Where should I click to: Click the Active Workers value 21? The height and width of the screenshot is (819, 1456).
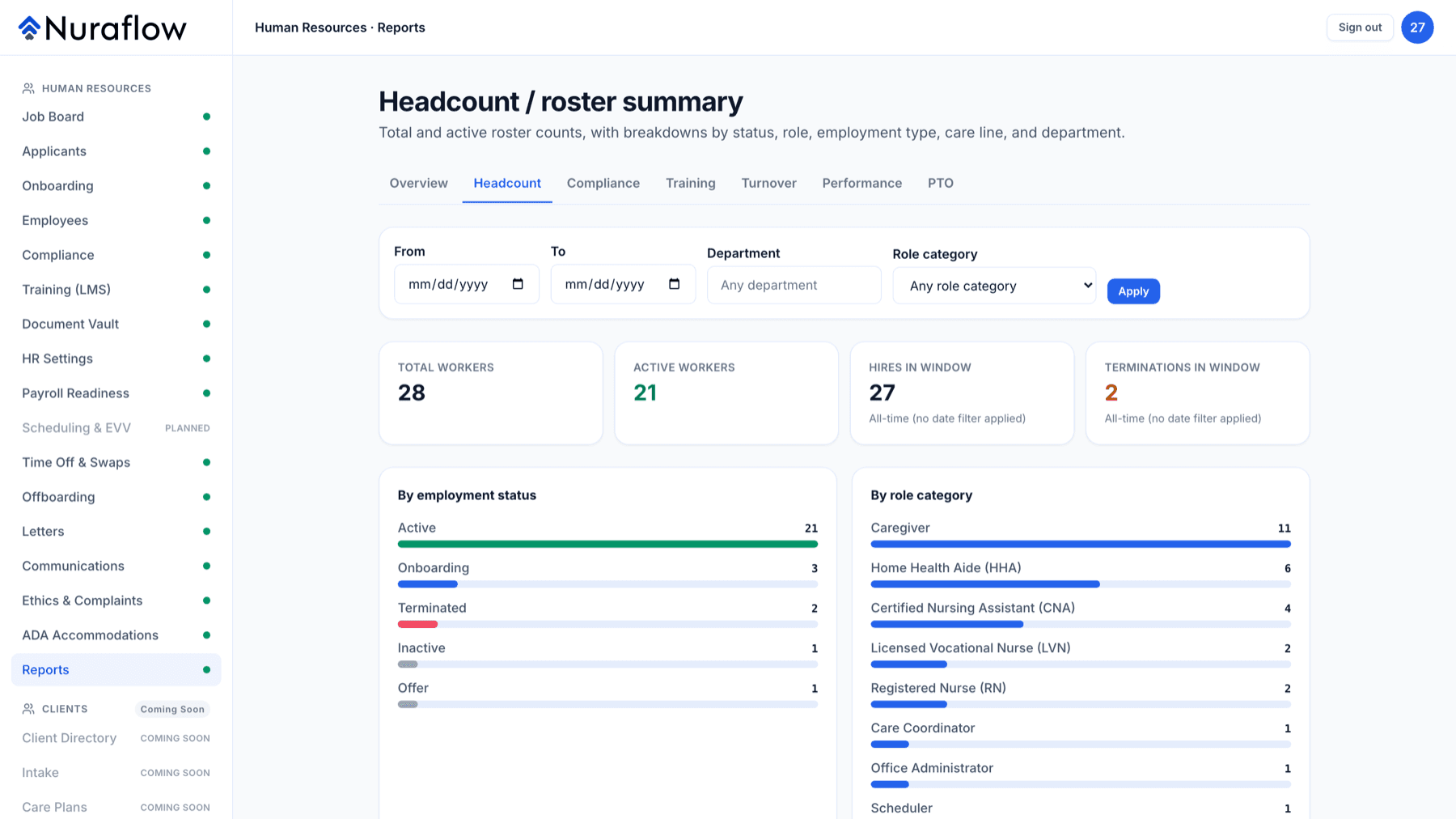[645, 393]
